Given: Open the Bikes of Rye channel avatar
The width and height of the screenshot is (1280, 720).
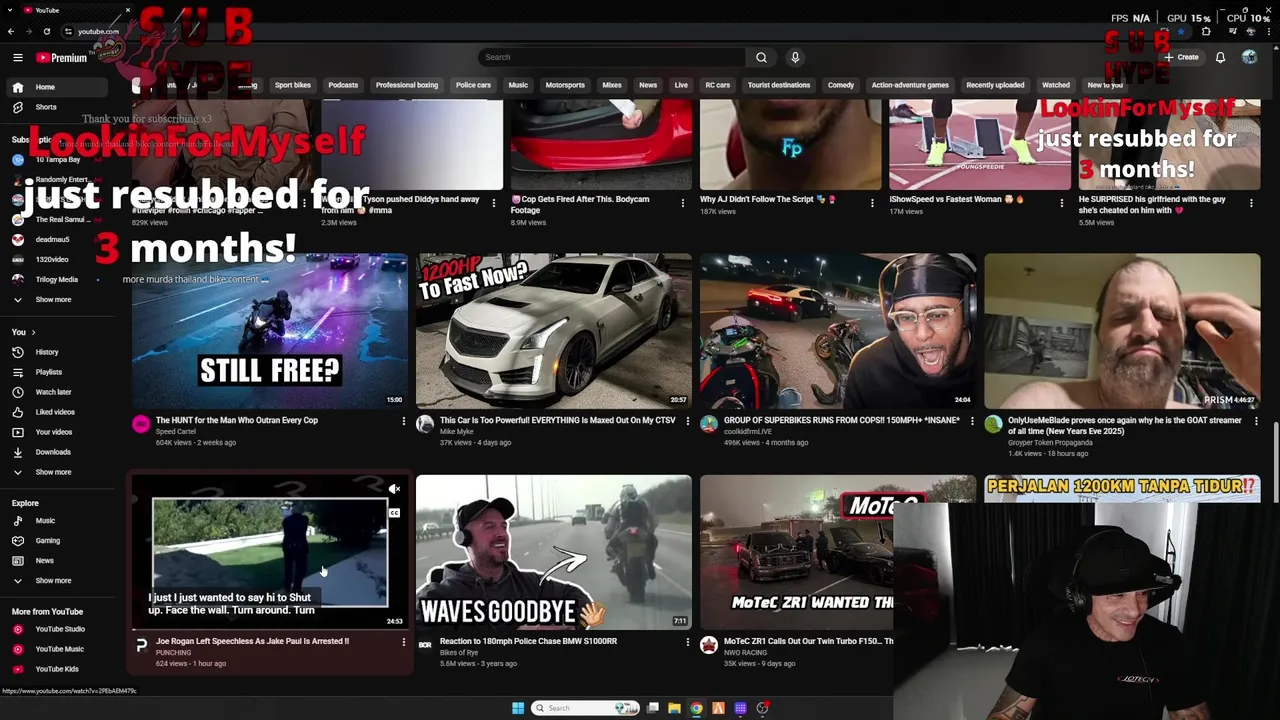Looking at the screenshot, I should (425, 645).
